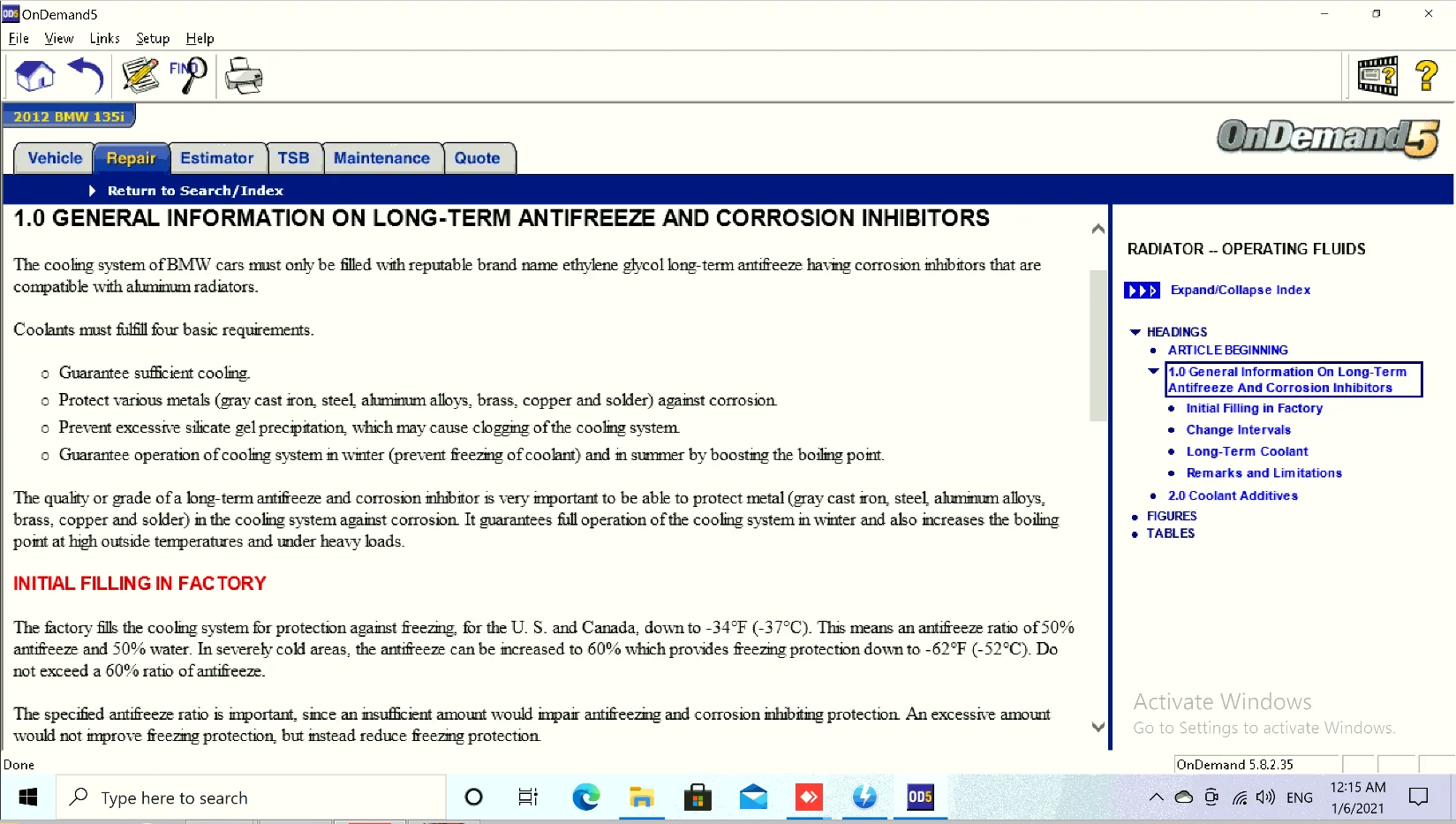Switch to the Maintenance tab

coord(381,158)
